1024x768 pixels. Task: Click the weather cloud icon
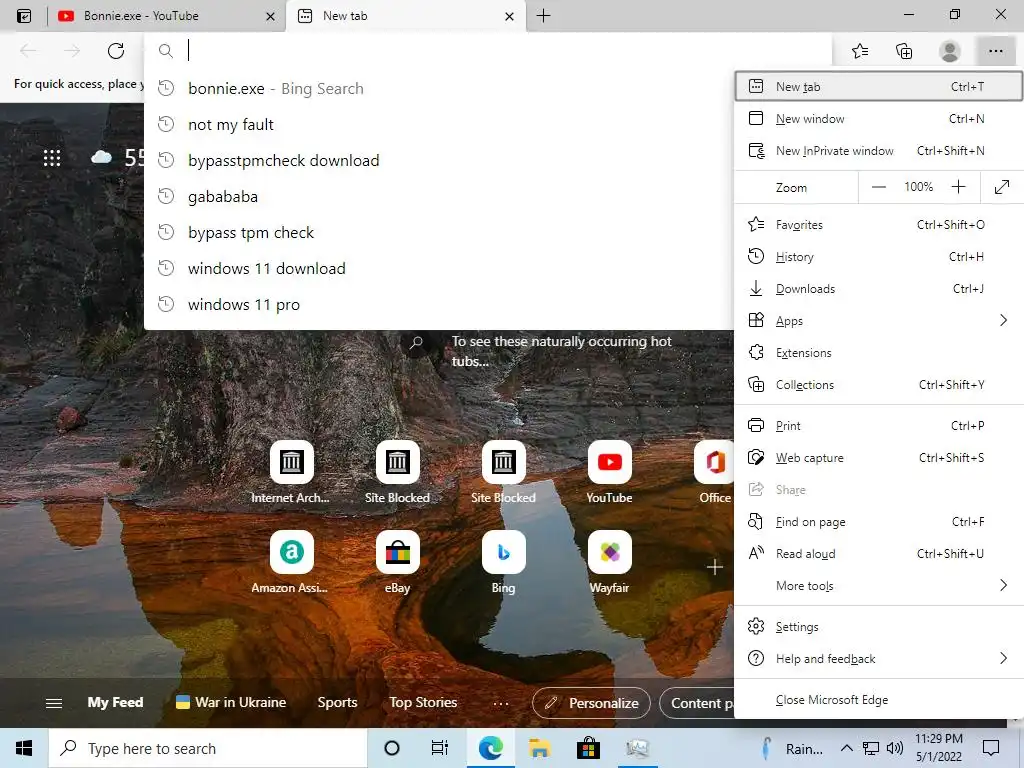101,157
